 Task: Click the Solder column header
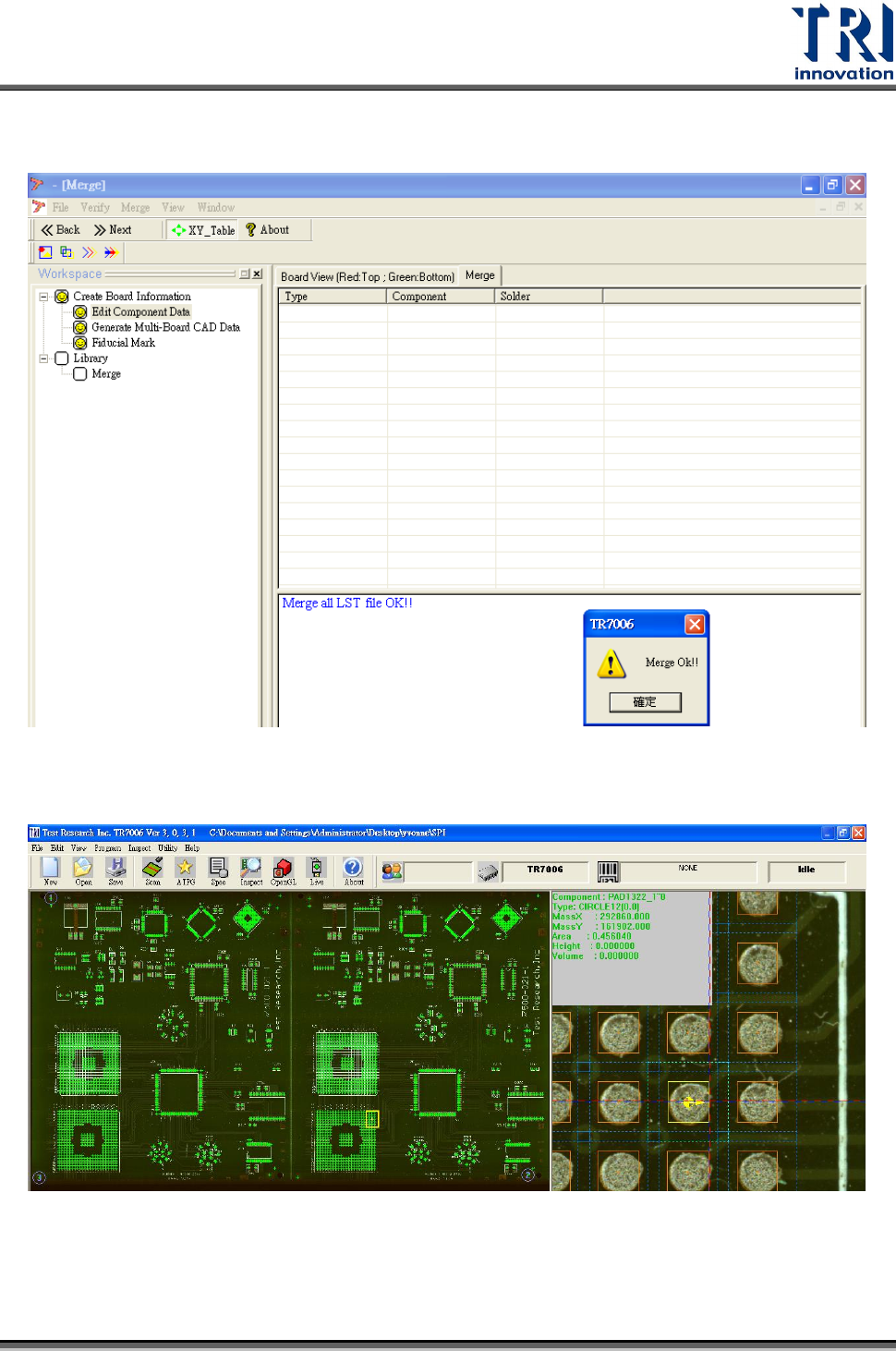[549, 297]
